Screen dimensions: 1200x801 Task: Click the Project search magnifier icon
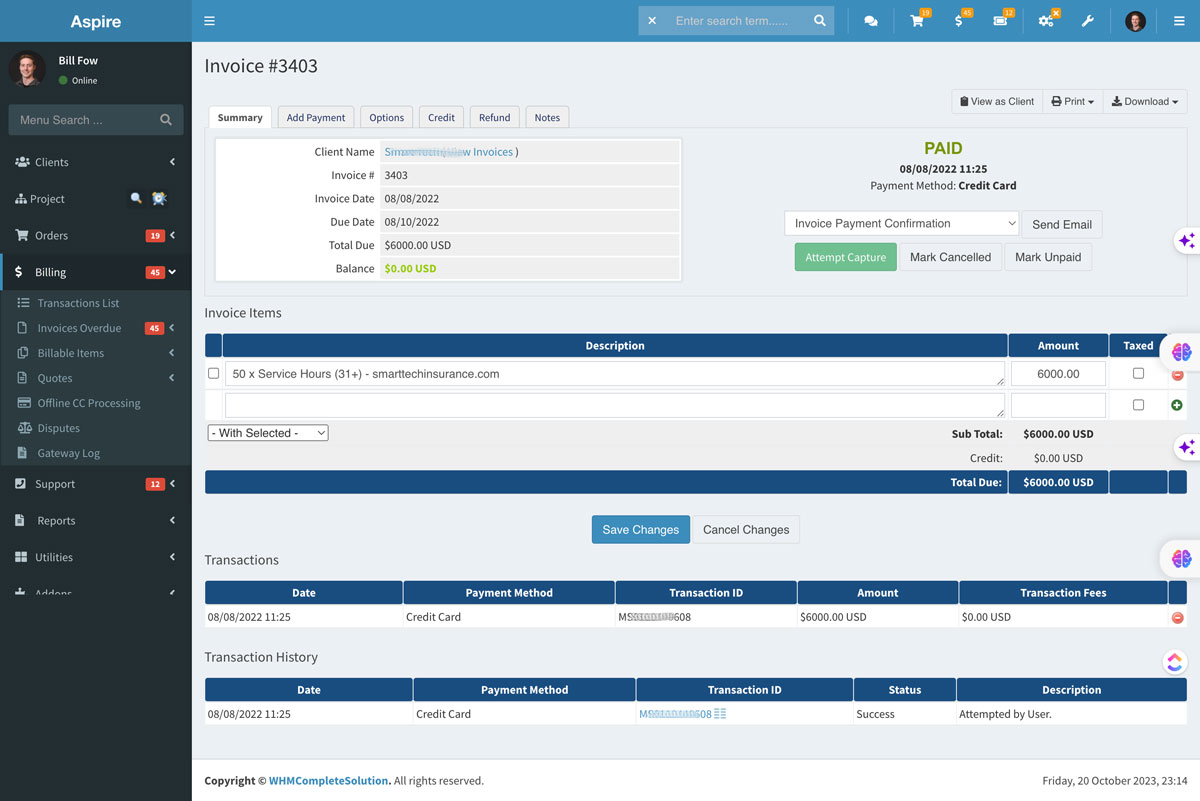136,199
